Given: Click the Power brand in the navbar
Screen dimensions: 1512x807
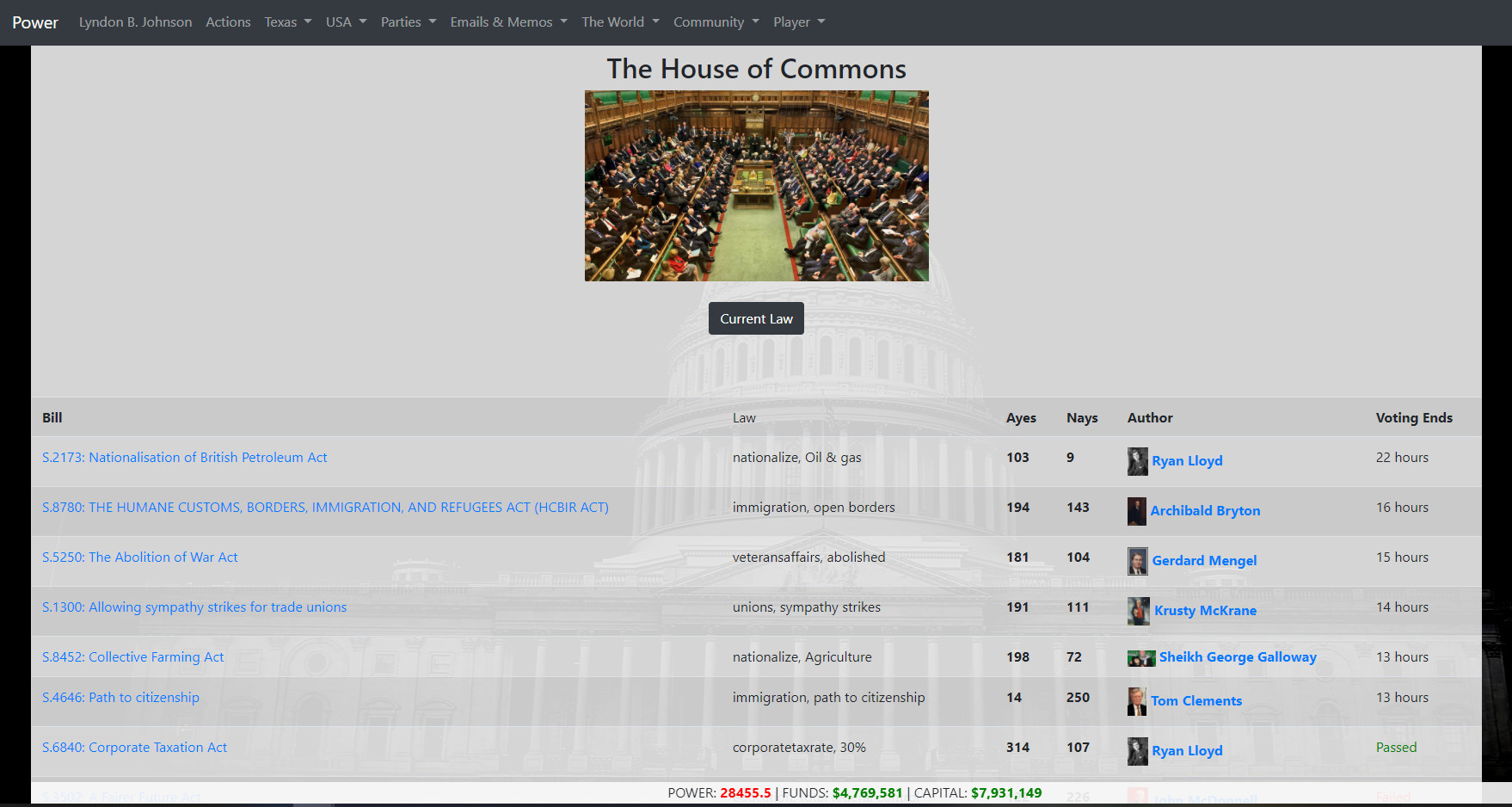Looking at the screenshot, I should [x=35, y=22].
